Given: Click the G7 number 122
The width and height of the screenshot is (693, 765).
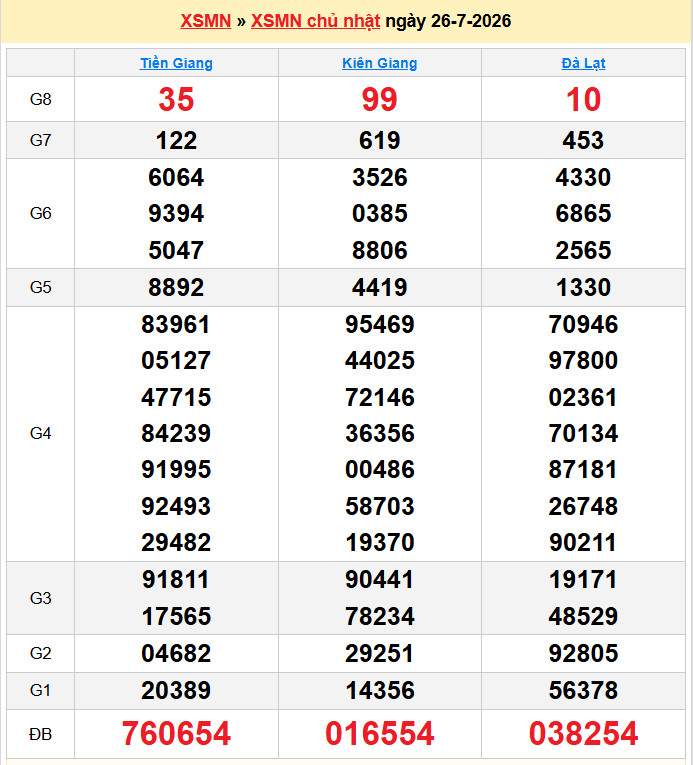Looking at the screenshot, I should (x=176, y=141).
